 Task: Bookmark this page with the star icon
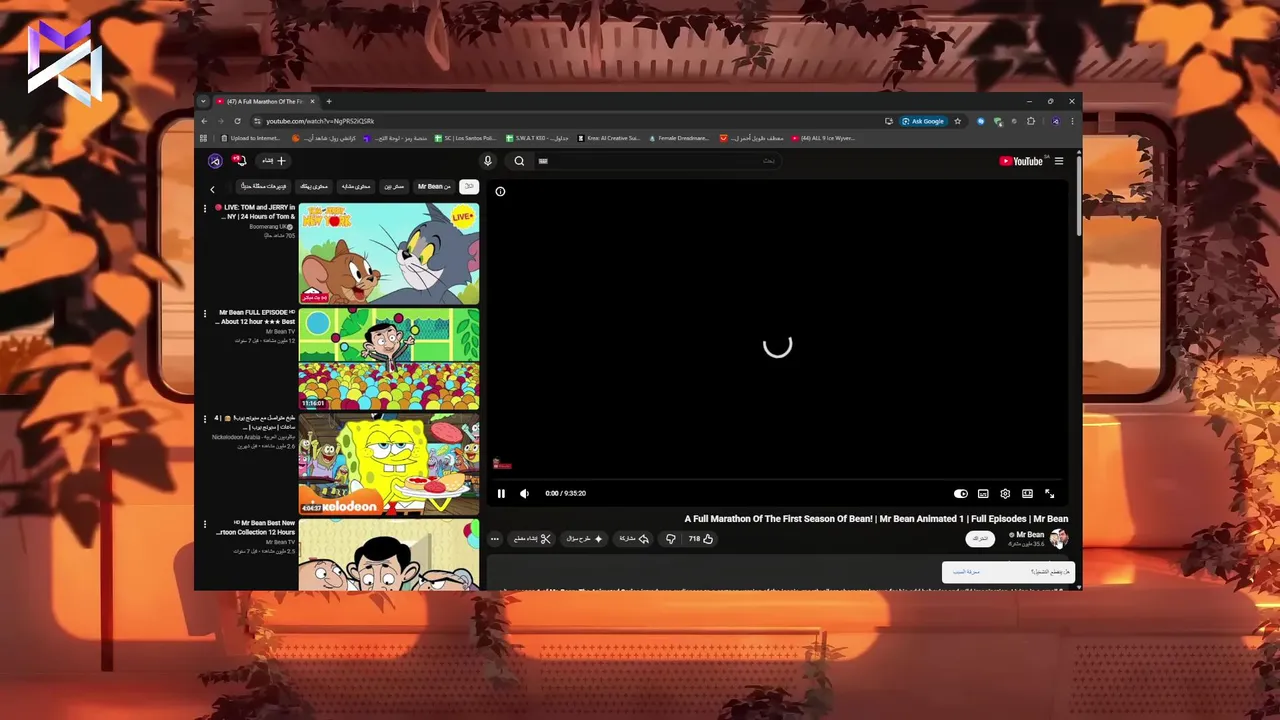957,121
